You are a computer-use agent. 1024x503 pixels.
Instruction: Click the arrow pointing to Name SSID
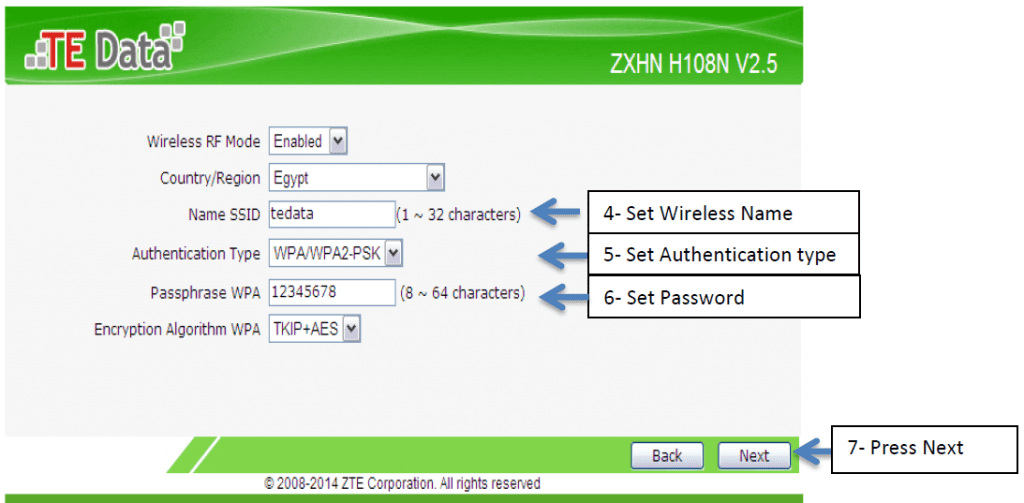point(556,212)
